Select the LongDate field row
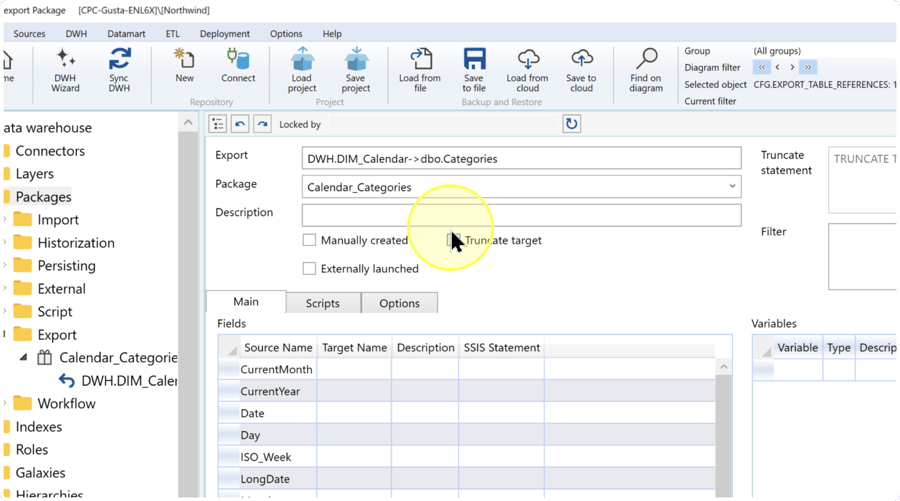 [467, 479]
